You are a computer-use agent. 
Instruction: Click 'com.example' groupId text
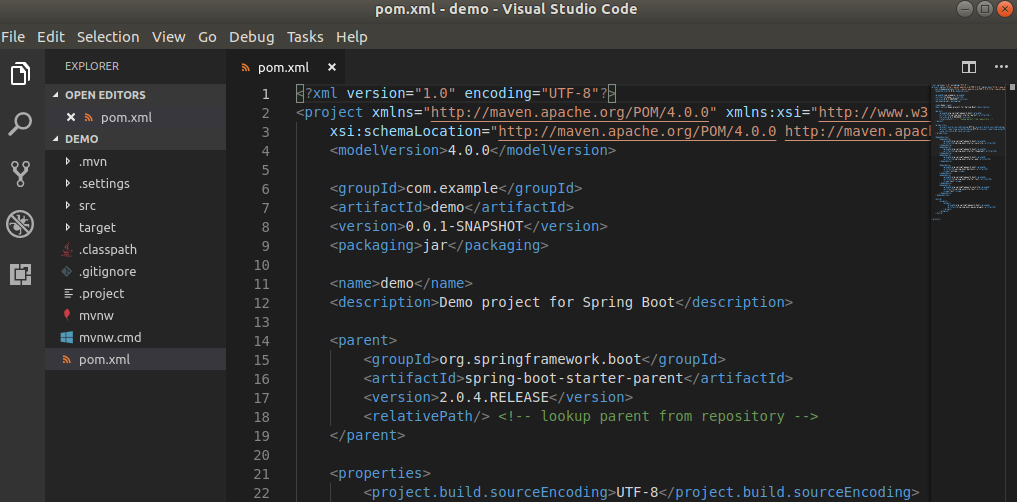[x=451, y=189]
